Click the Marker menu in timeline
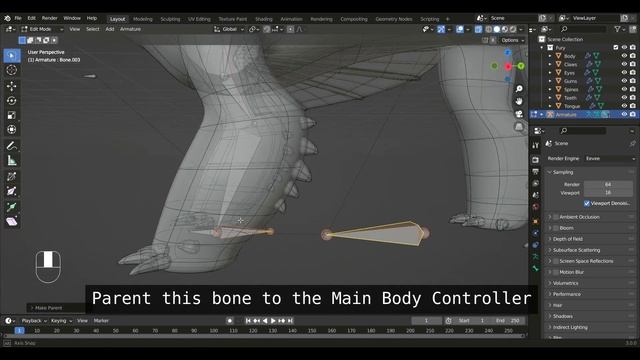The image size is (640, 360). (101, 321)
